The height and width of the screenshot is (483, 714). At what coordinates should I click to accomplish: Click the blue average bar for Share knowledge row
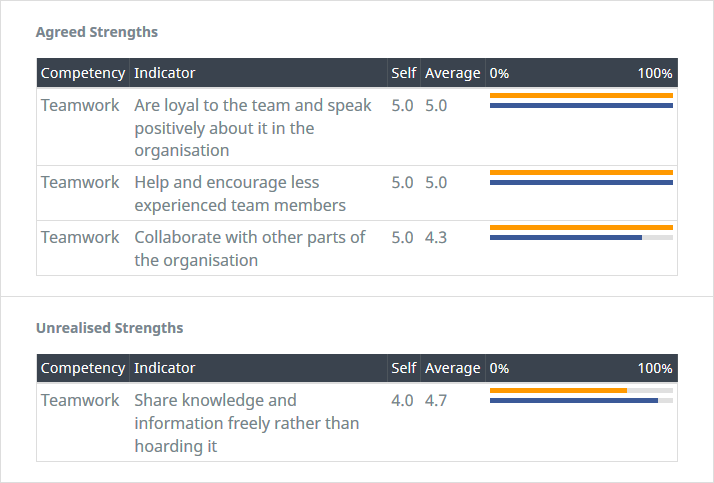tap(574, 400)
